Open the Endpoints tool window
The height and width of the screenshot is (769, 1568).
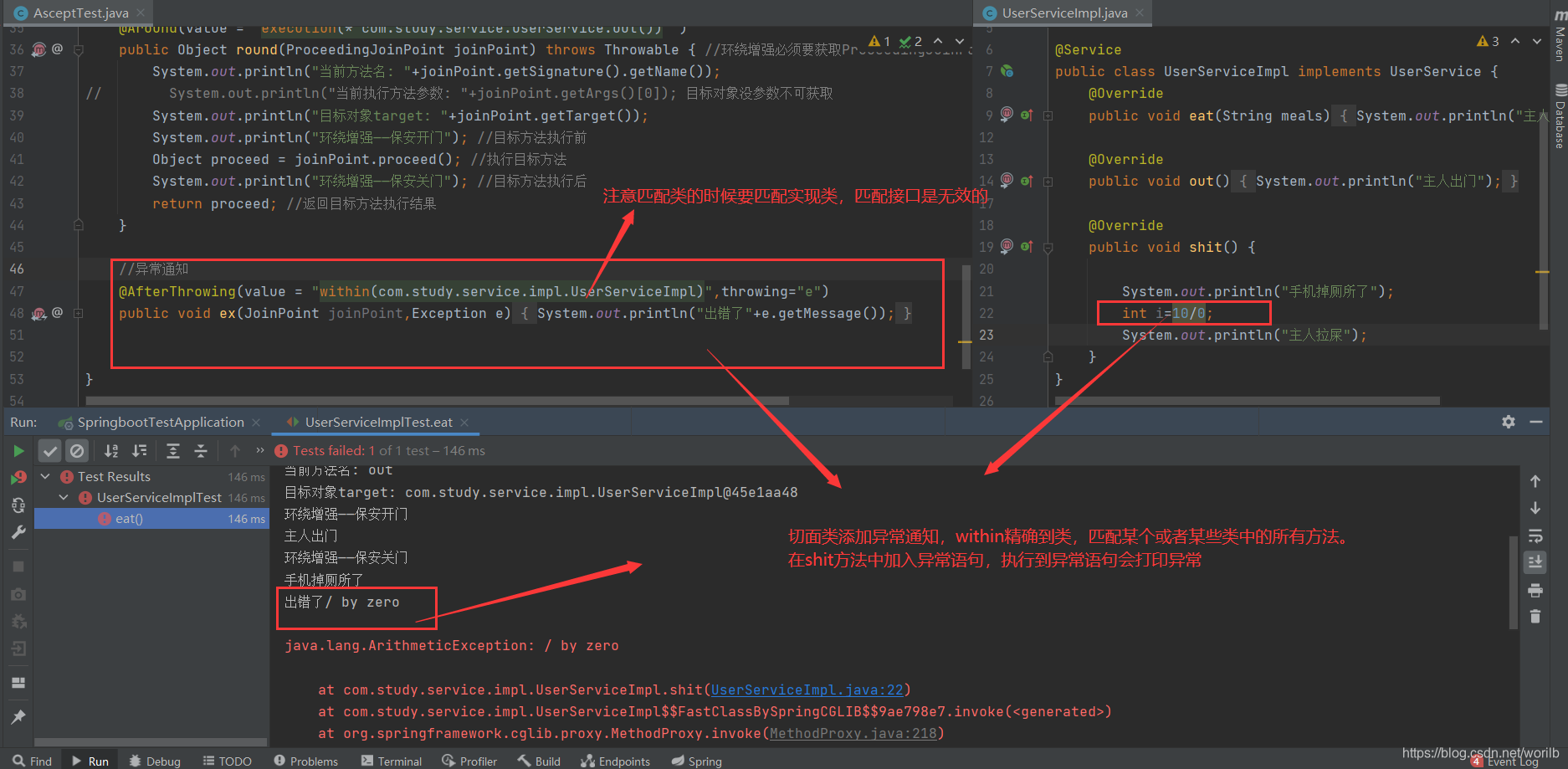(616, 761)
